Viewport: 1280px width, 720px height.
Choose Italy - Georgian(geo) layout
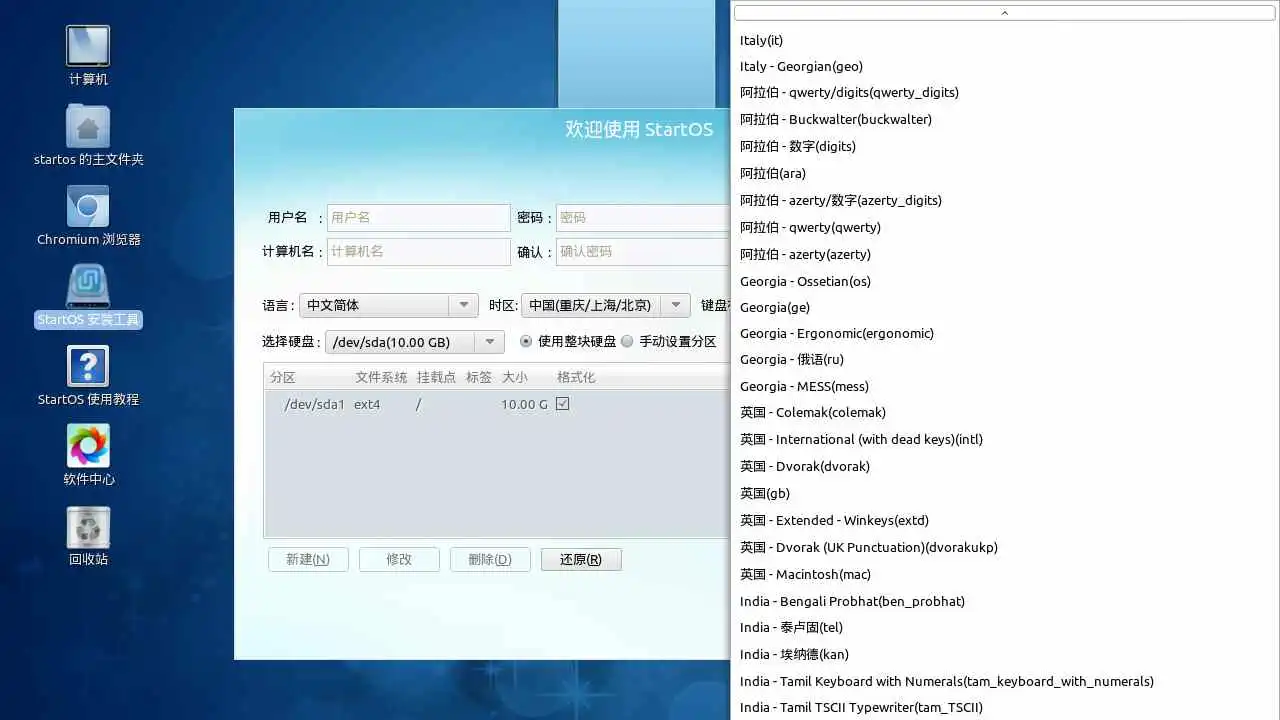(x=1005, y=66)
